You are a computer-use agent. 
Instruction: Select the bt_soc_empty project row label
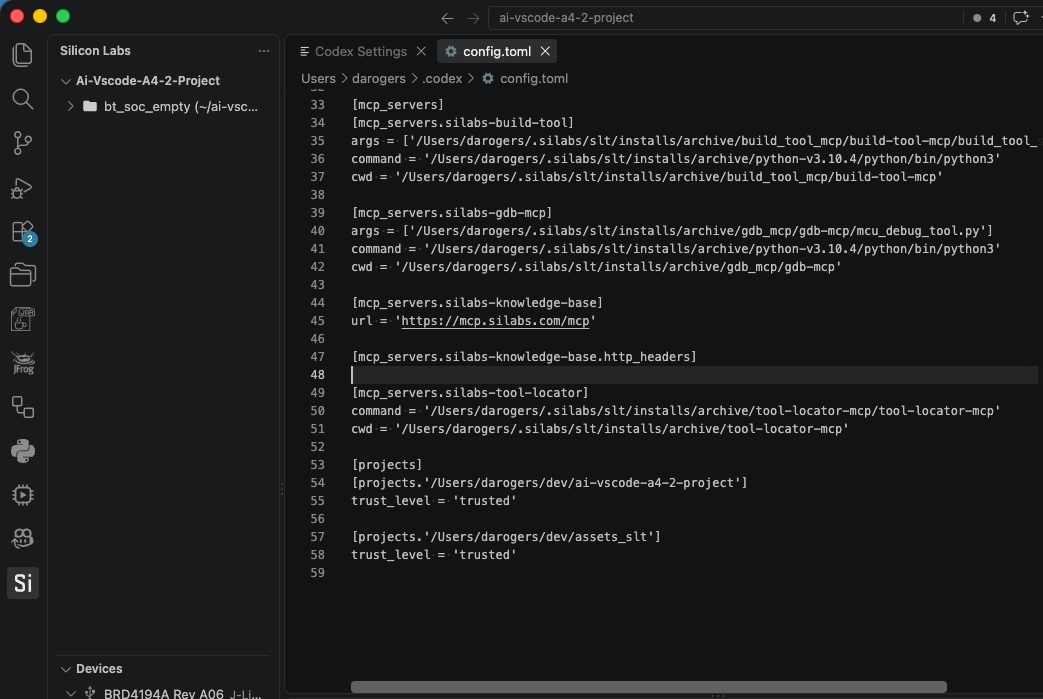(180, 106)
